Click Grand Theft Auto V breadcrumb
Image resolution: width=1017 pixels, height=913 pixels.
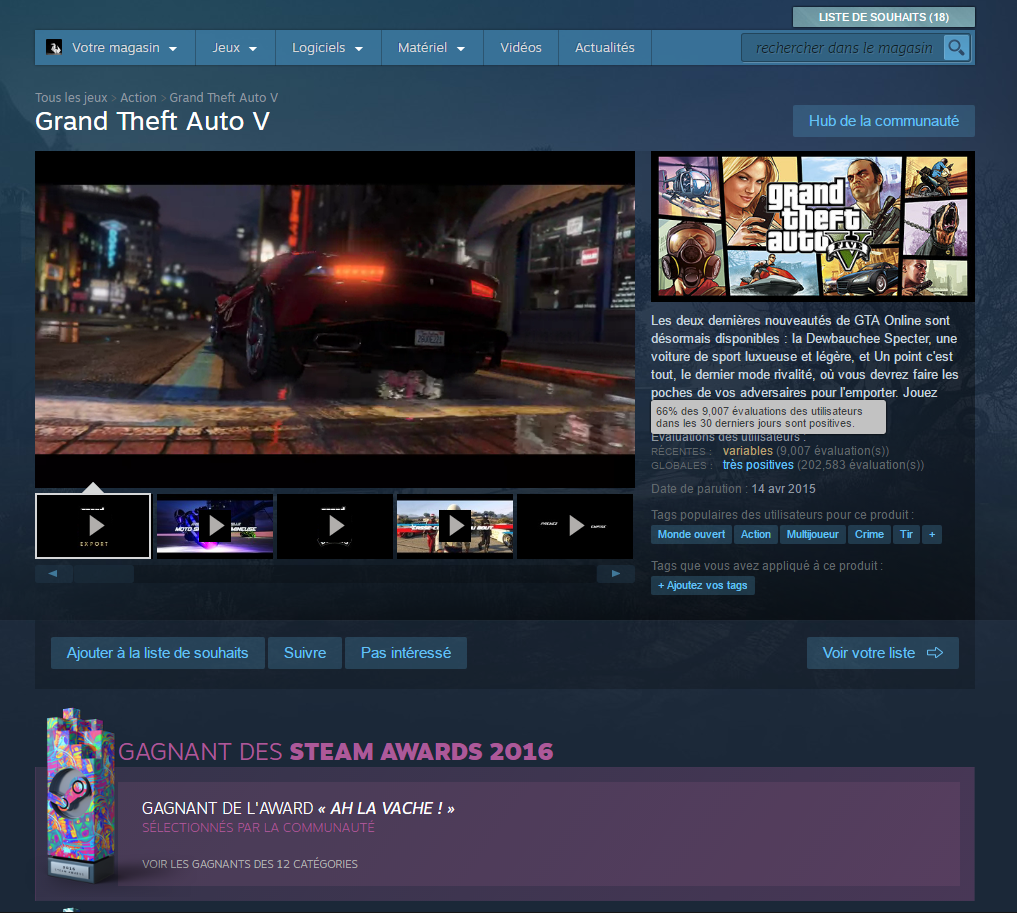coord(224,97)
